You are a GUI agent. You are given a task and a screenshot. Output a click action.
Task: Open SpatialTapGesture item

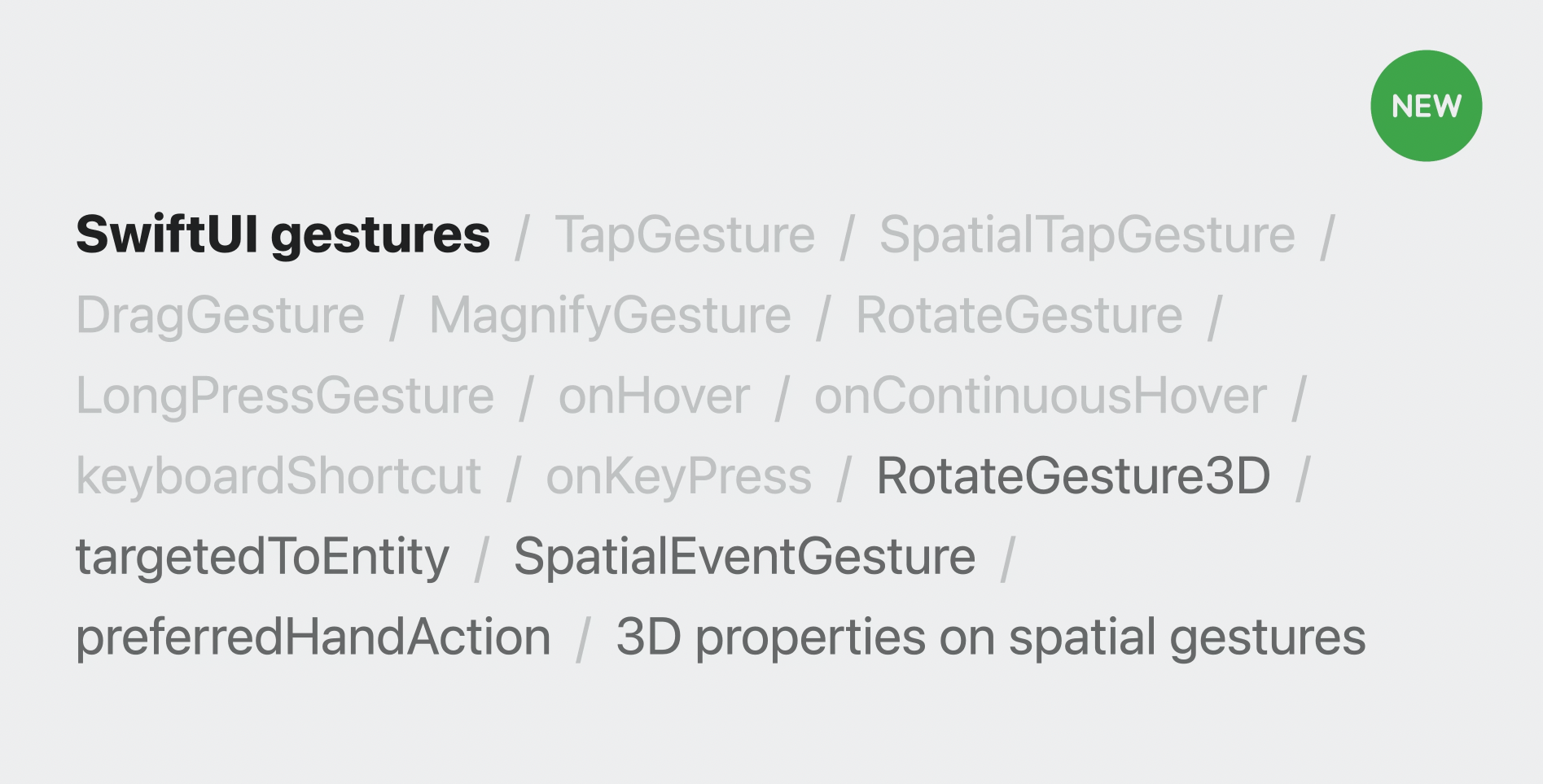point(1087,235)
